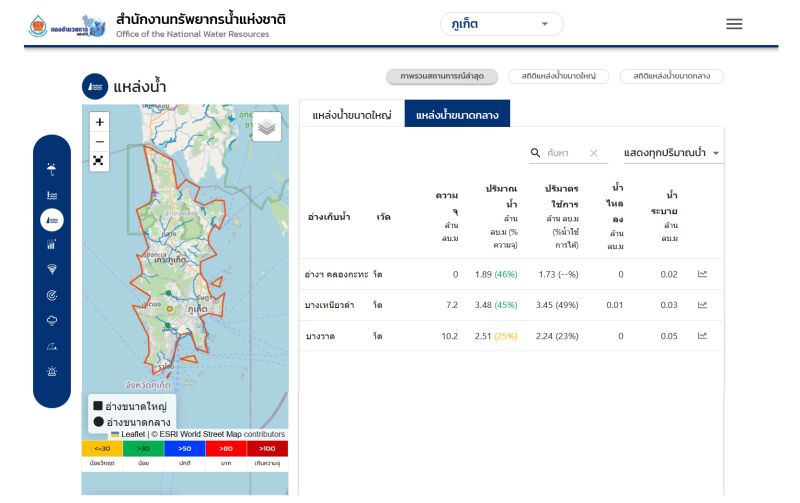Screen dimensions: 800x503
Task: Open the rain cloud forecast sidebar icon
Action: [x=52, y=320]
